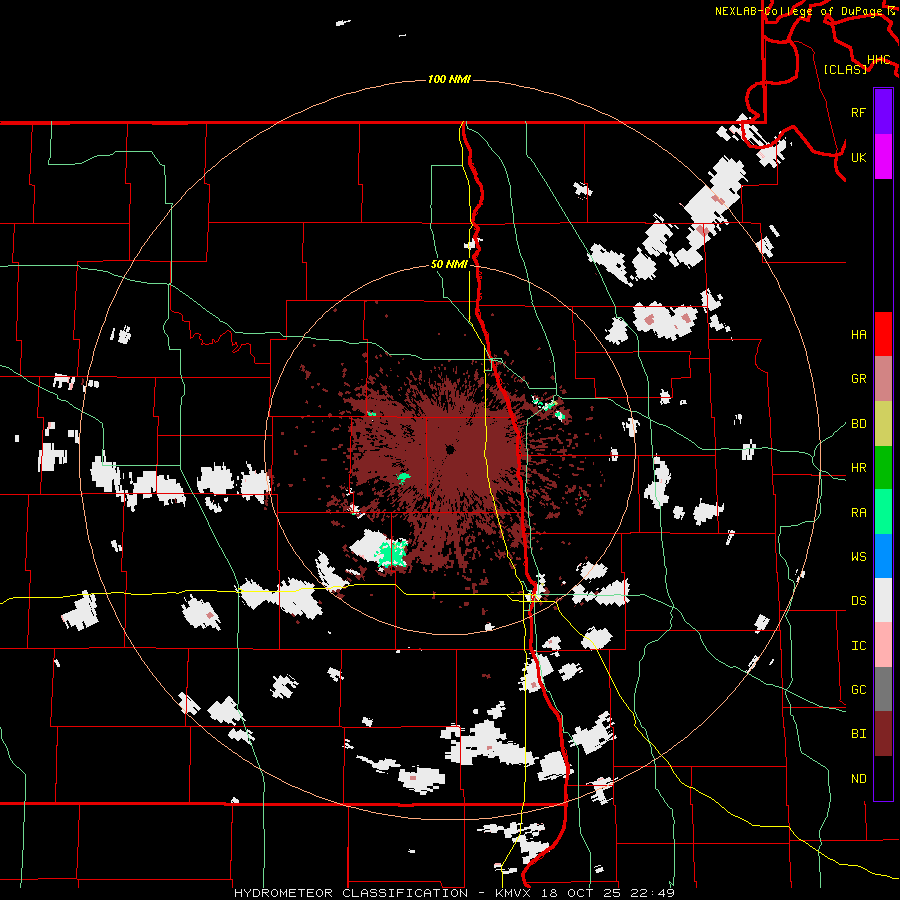Screen dimensions: 900x900
Task: Click the DS legend label
Action: pyautogui.click(x=859, y=601)
